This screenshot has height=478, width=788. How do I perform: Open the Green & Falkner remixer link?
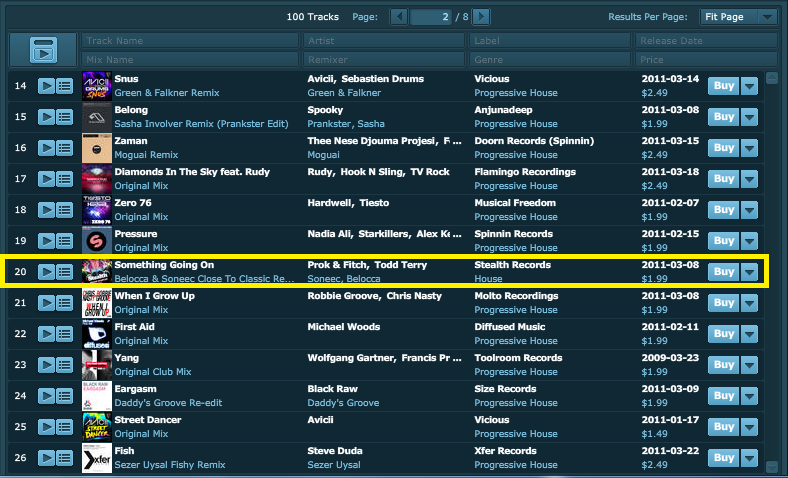click(344, 93)
